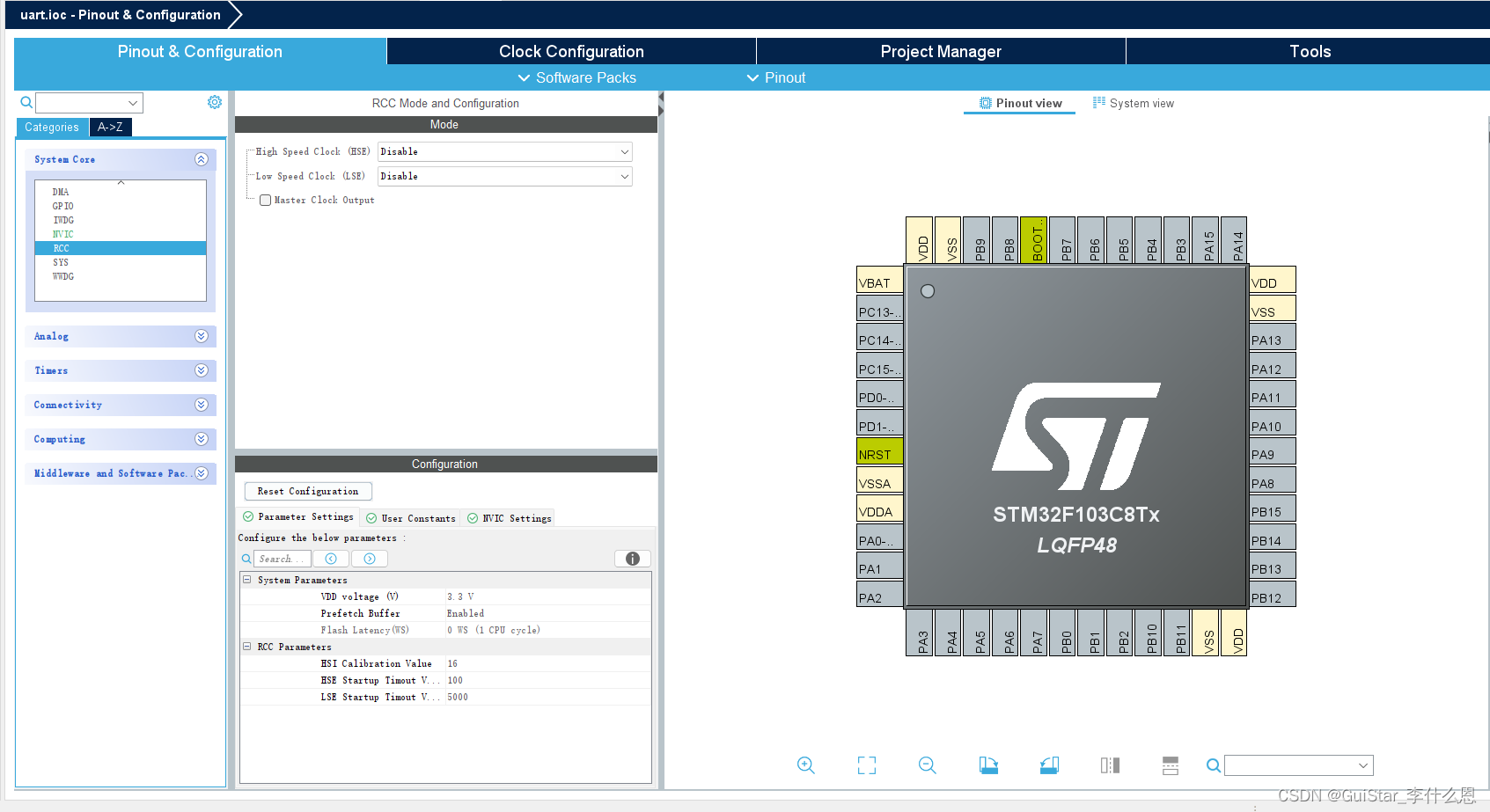Edit HSI Calibration Value field
Viewport: 1490px width, 812px height.
coord(547,663)
